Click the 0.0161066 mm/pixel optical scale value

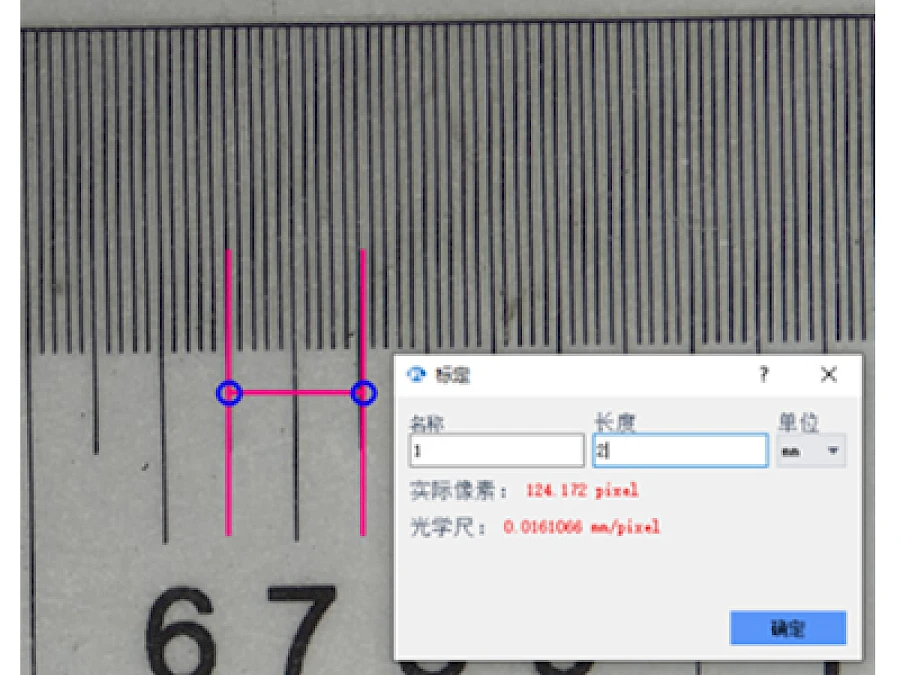(581, 527)
